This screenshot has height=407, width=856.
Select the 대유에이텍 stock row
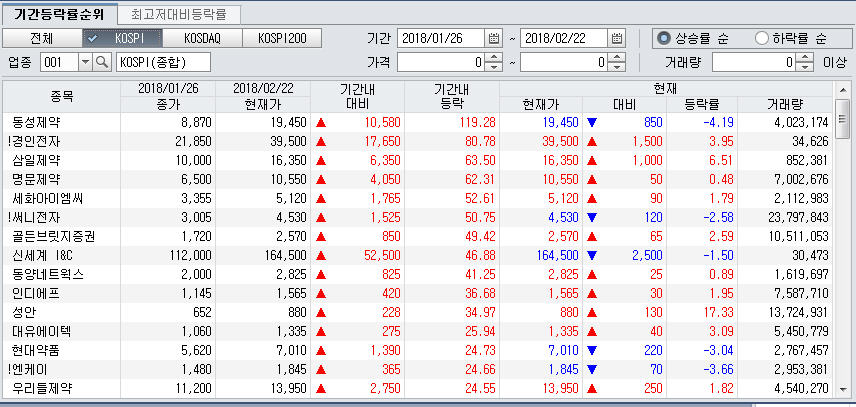pos(419,331)
